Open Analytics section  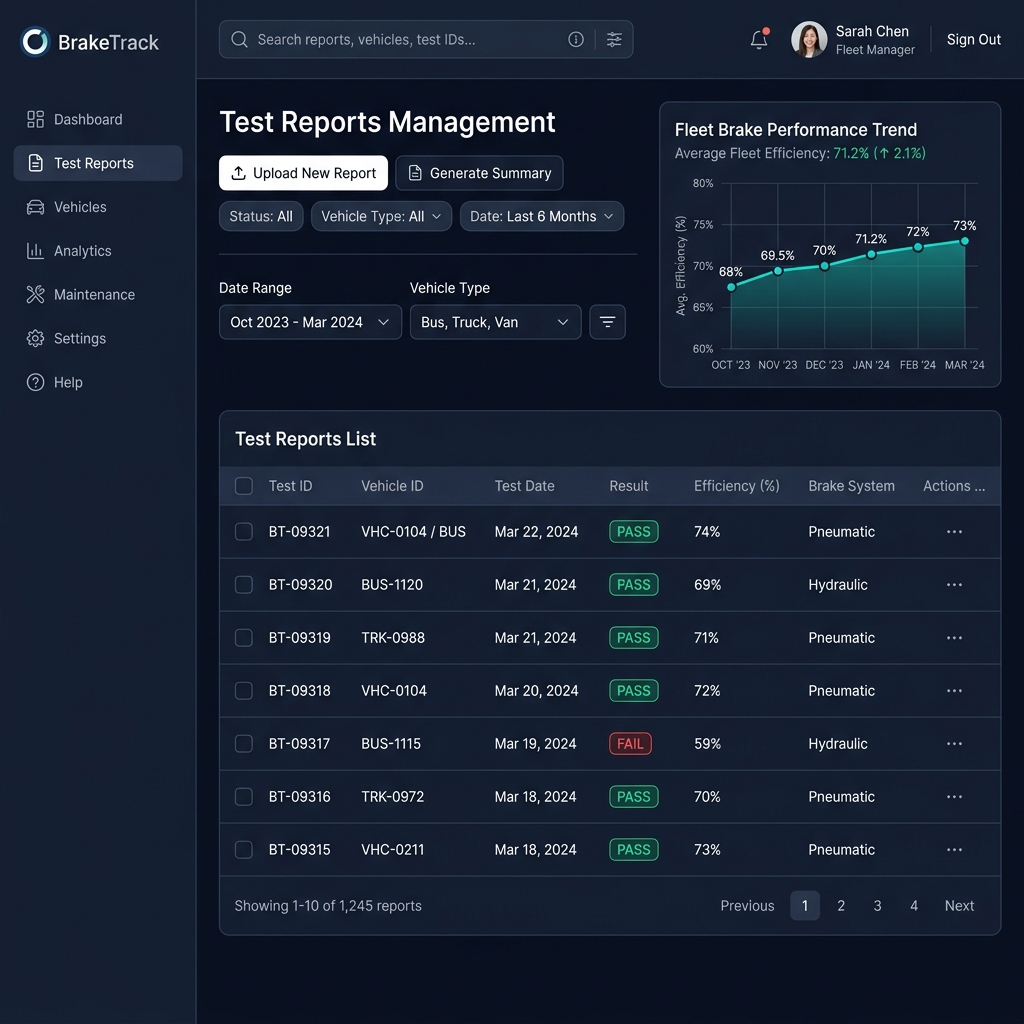tap(98, 251)
